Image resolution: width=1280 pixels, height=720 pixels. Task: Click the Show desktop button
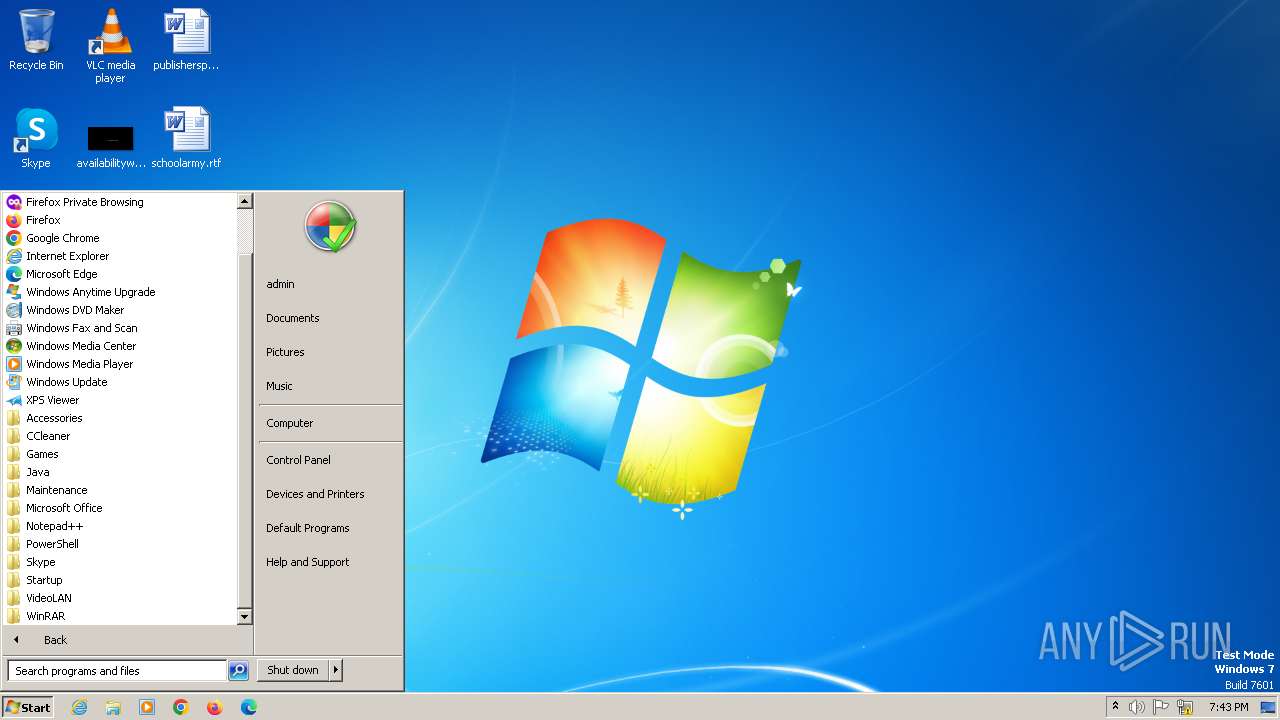pos(1268,707)
